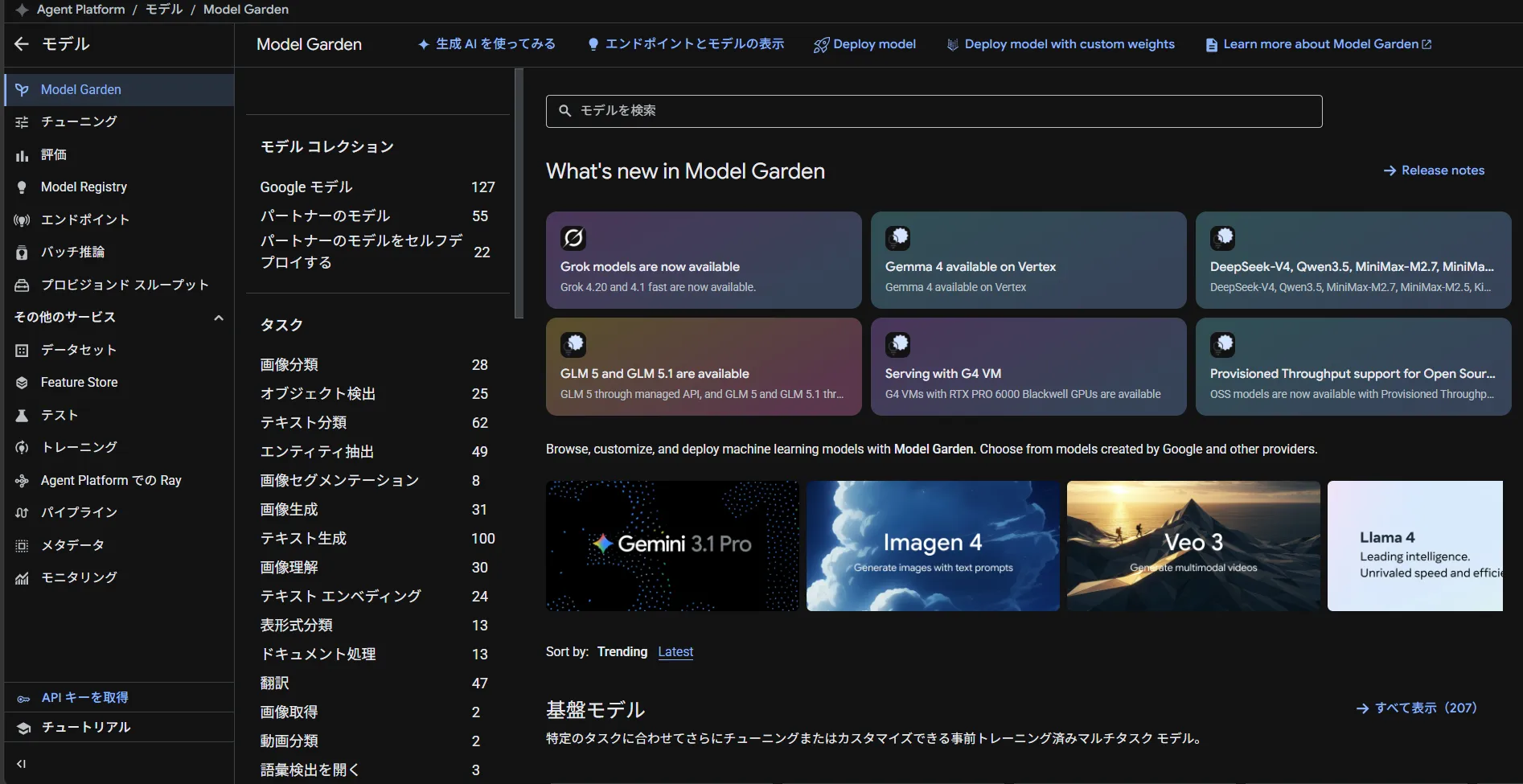Click the search magnifier icon
1523x784 pixels.
565,111
